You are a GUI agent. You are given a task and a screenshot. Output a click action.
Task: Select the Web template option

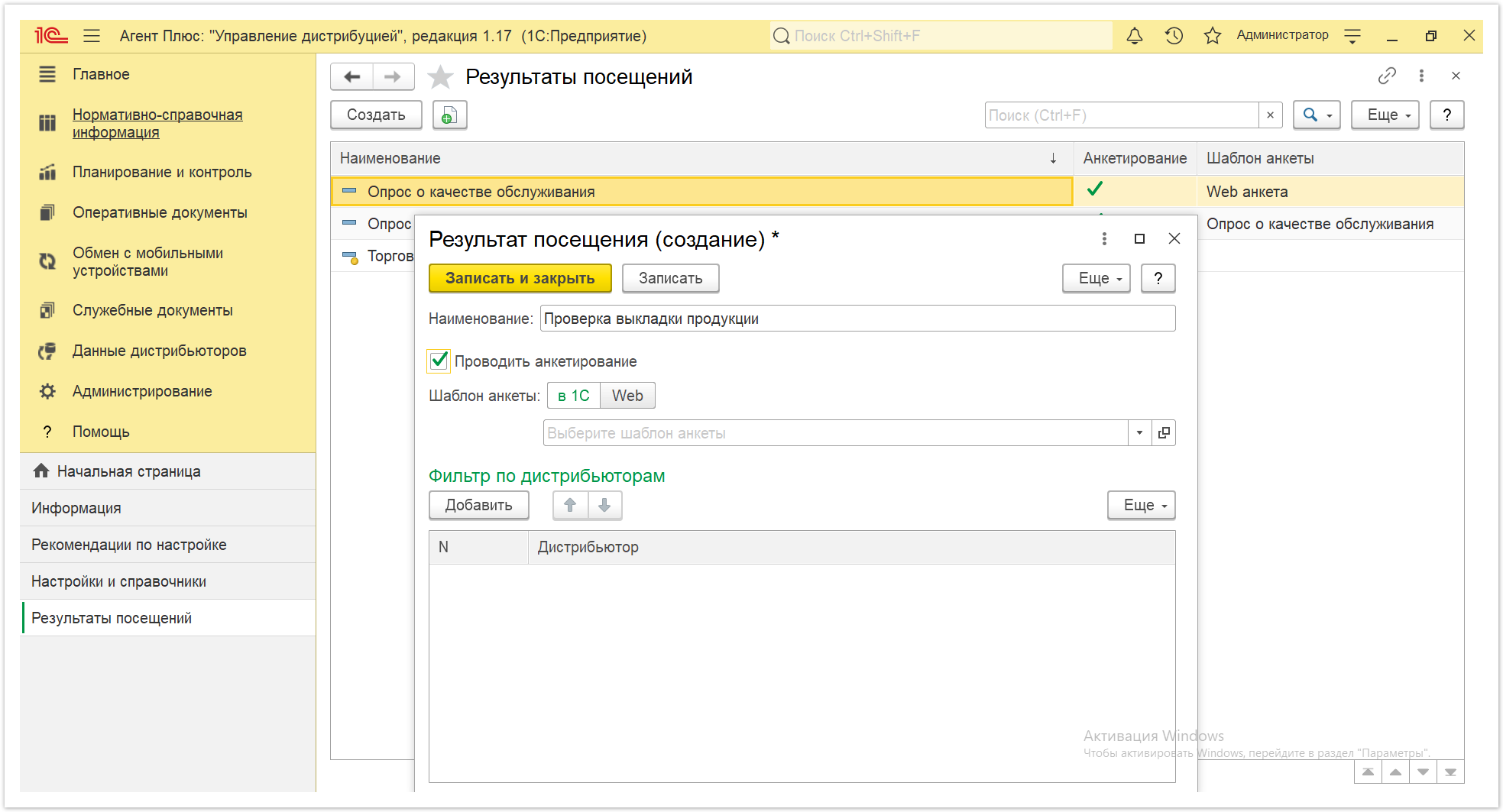point(627,396)
